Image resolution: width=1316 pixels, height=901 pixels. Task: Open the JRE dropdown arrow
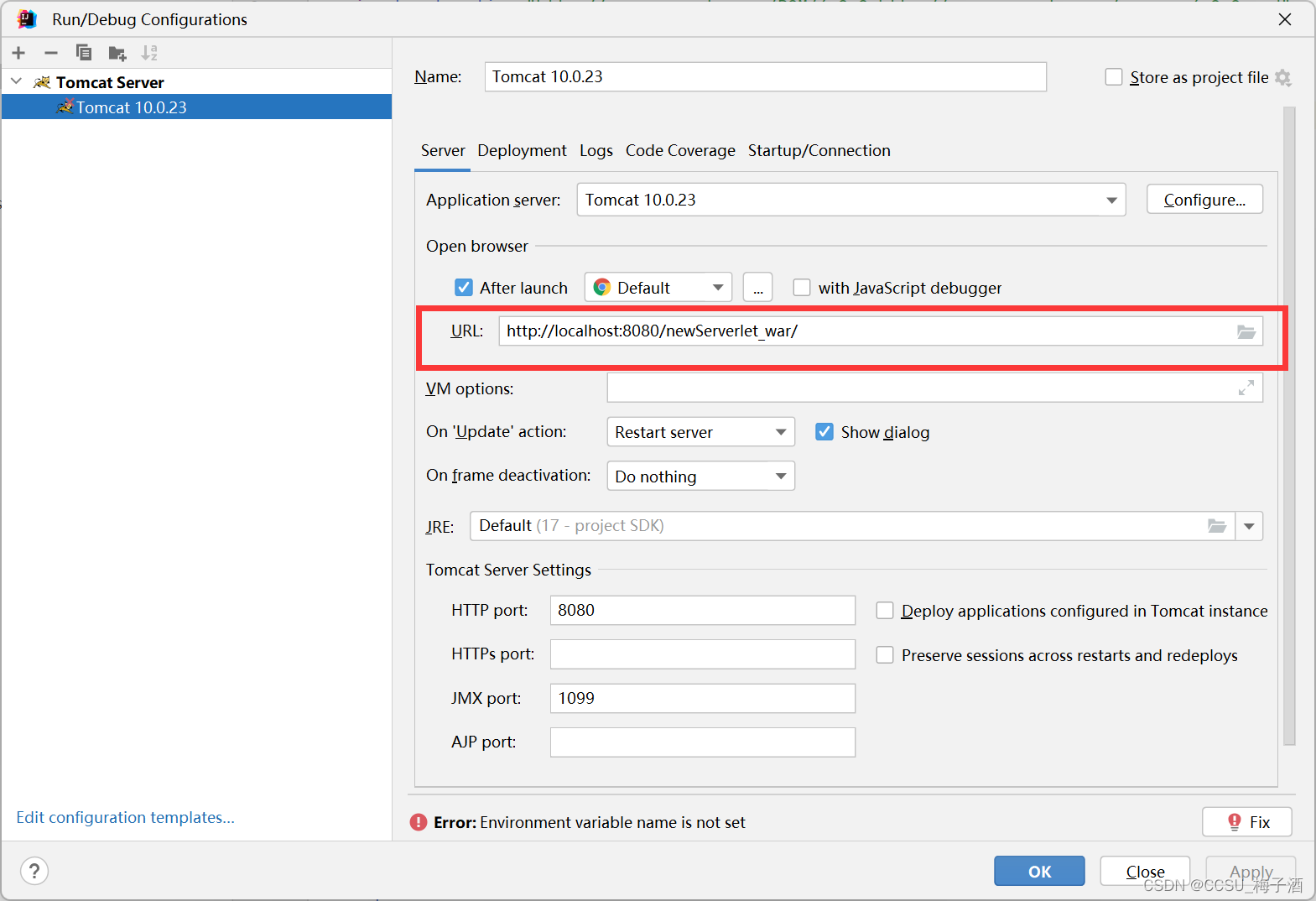(x=1249, y=526)
